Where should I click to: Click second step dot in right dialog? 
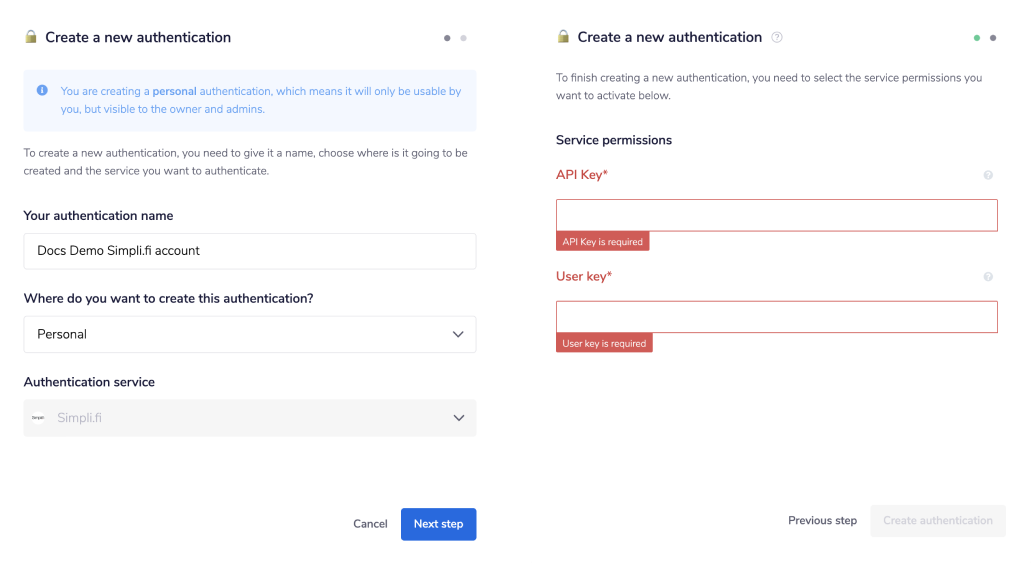click(x=993, y=38)
